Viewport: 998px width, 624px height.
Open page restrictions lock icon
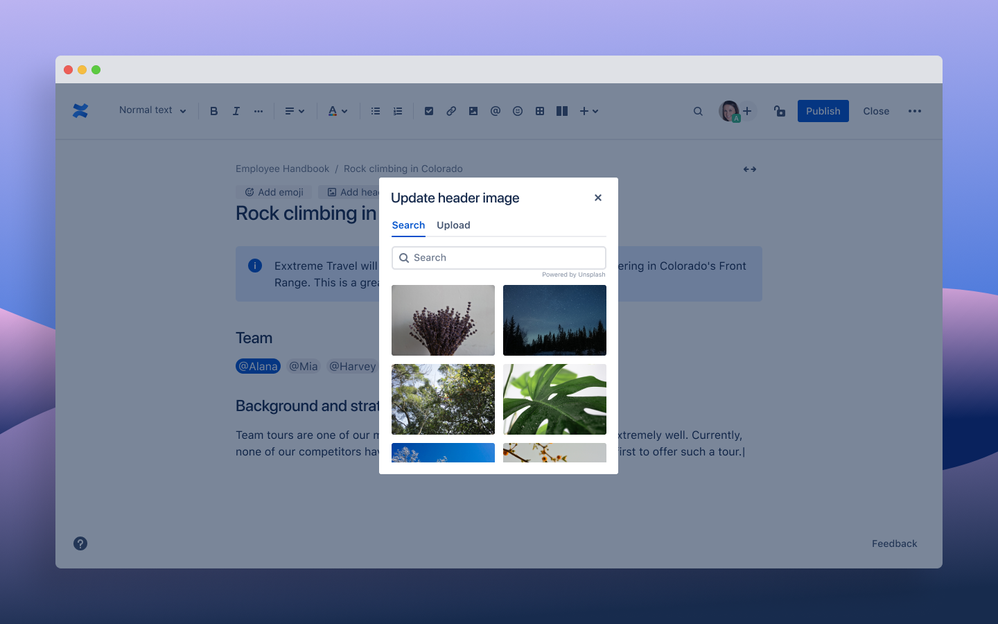click(x=779, y=111)
